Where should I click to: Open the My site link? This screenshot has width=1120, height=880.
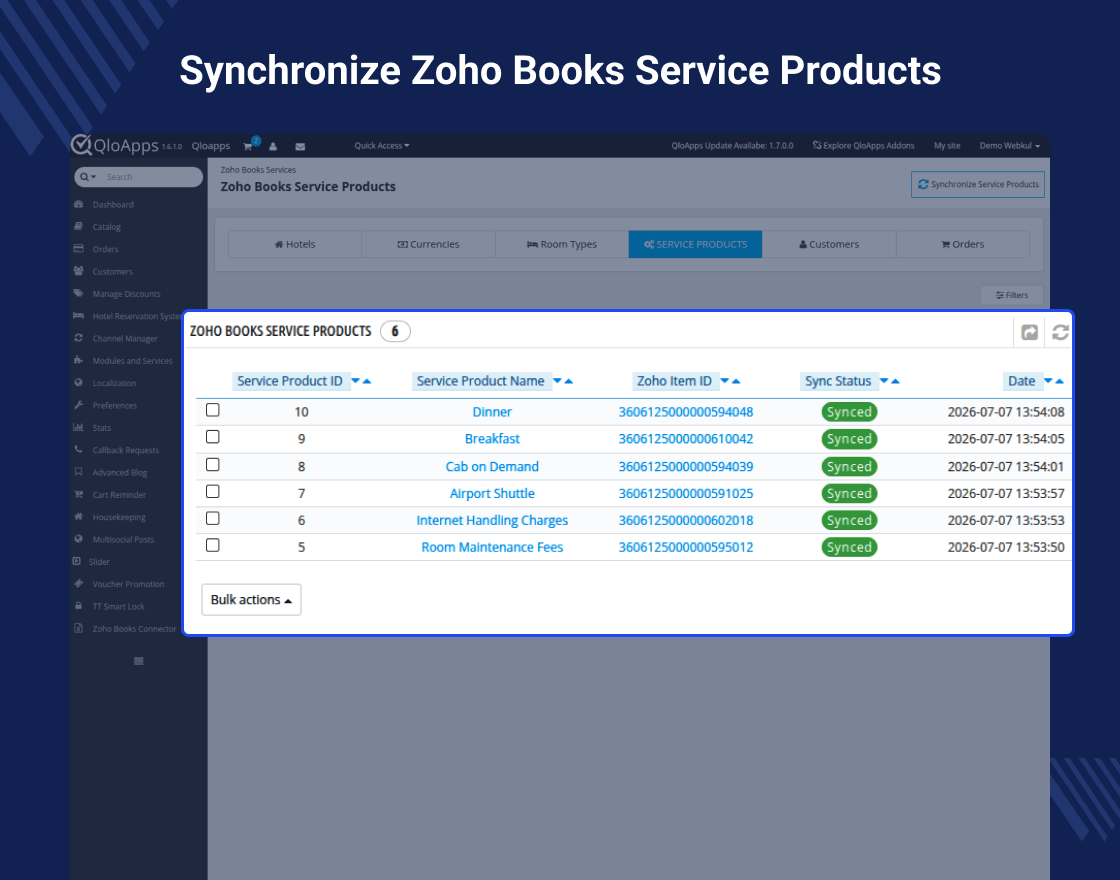[947, 146]
